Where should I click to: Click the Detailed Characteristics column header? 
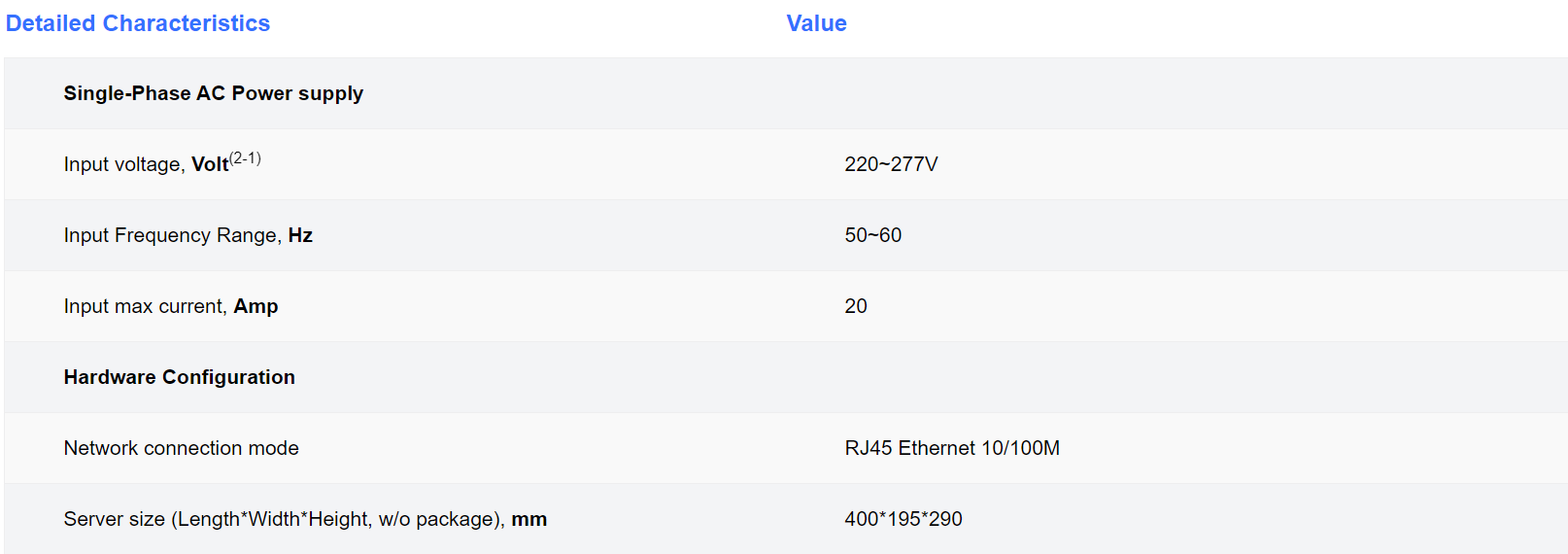(x=138, y=23)
